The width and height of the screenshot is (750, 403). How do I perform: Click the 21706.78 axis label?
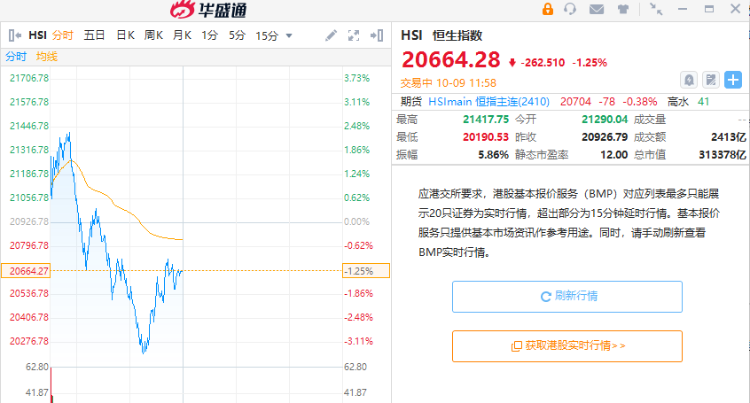29,78
